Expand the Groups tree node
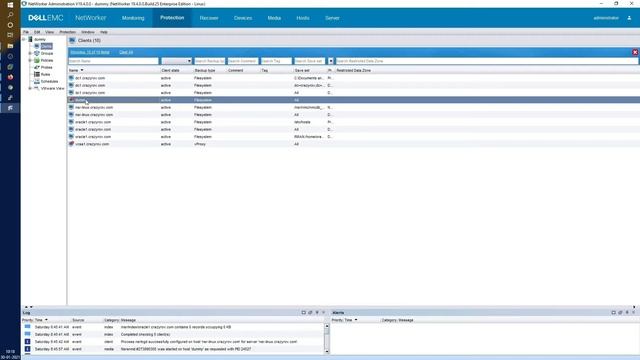640x360 pixels. click(x=30, y=53)
